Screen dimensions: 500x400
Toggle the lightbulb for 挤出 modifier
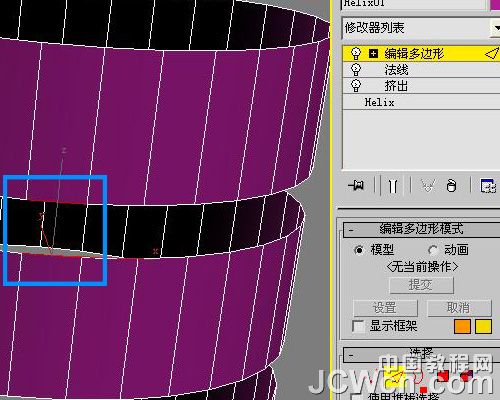click(x=356, y=86)
